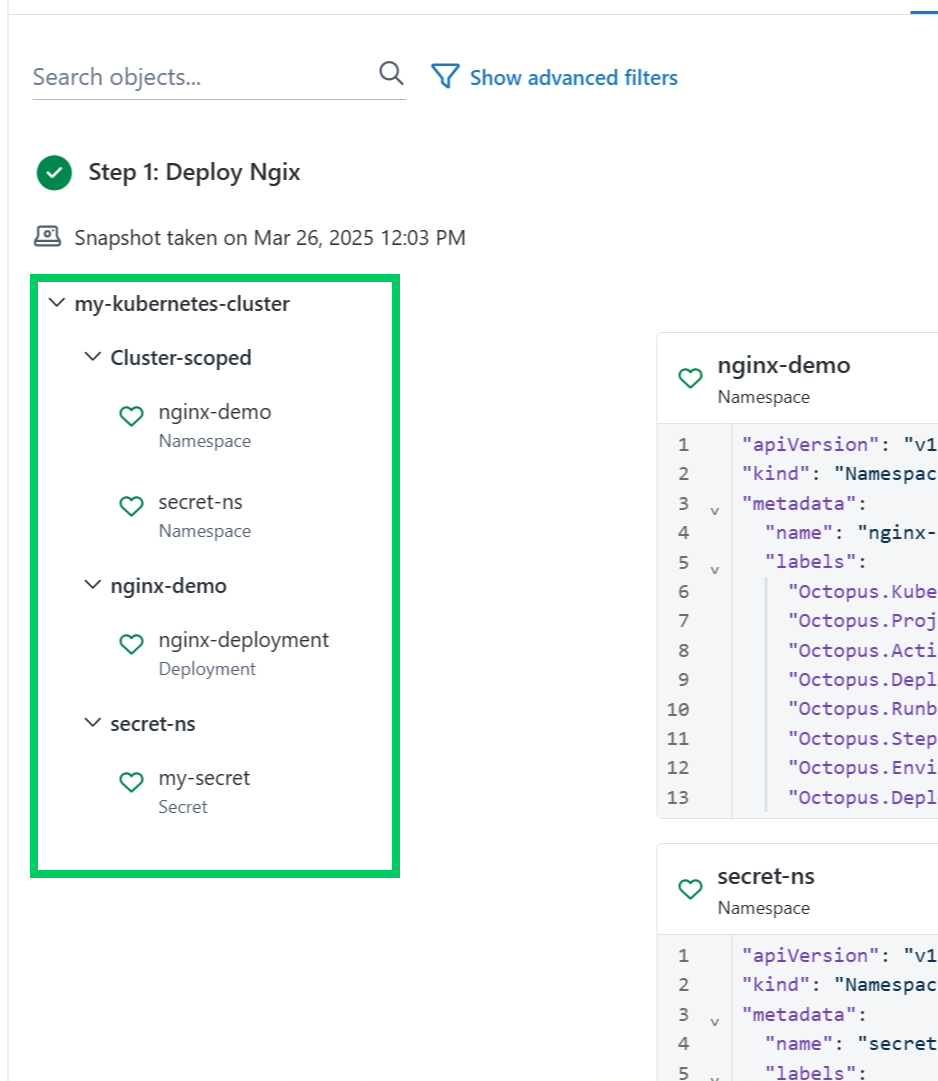Click "Octopus.Runb" line 10 in manifest
This screenshot has height=1081, width=938.
pyautogui.click(x=862, y=709)
